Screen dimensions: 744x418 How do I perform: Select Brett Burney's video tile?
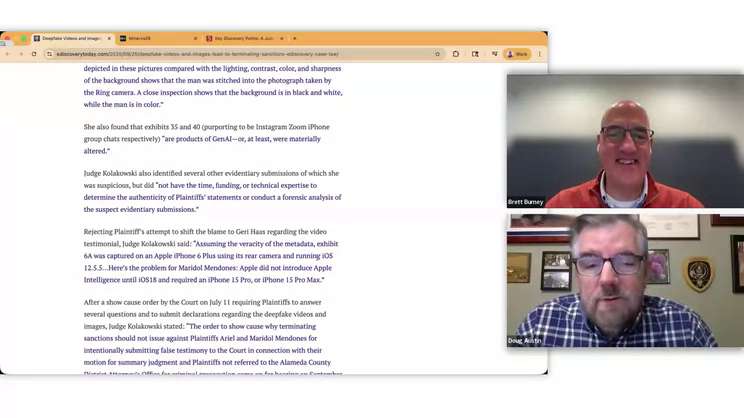625,141
